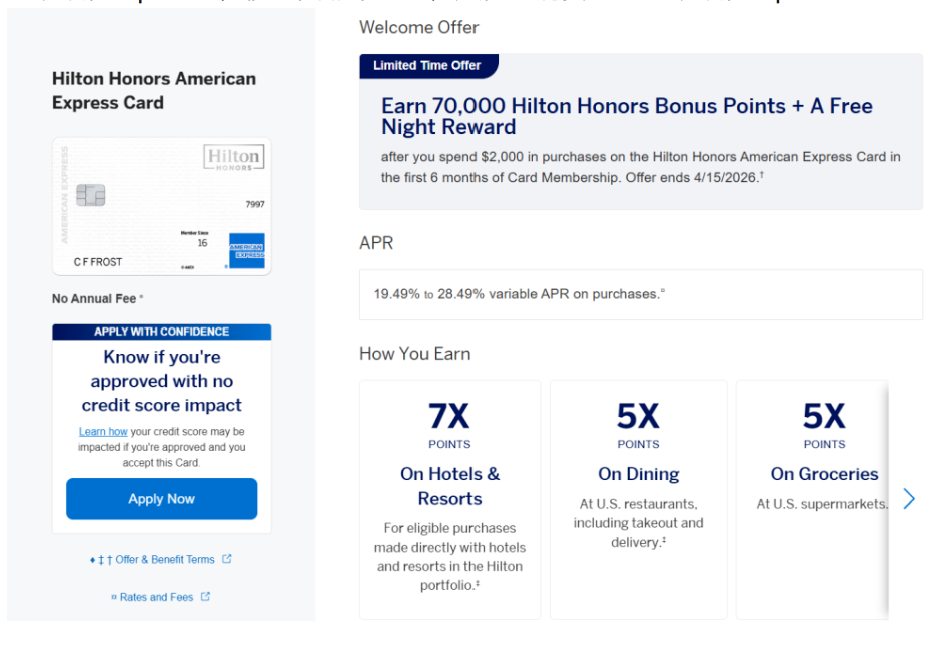The height and width of the screenshot is (656, 944).
Task: Select the 7X Points Hotels & Resorts tile
Action: 449,499
